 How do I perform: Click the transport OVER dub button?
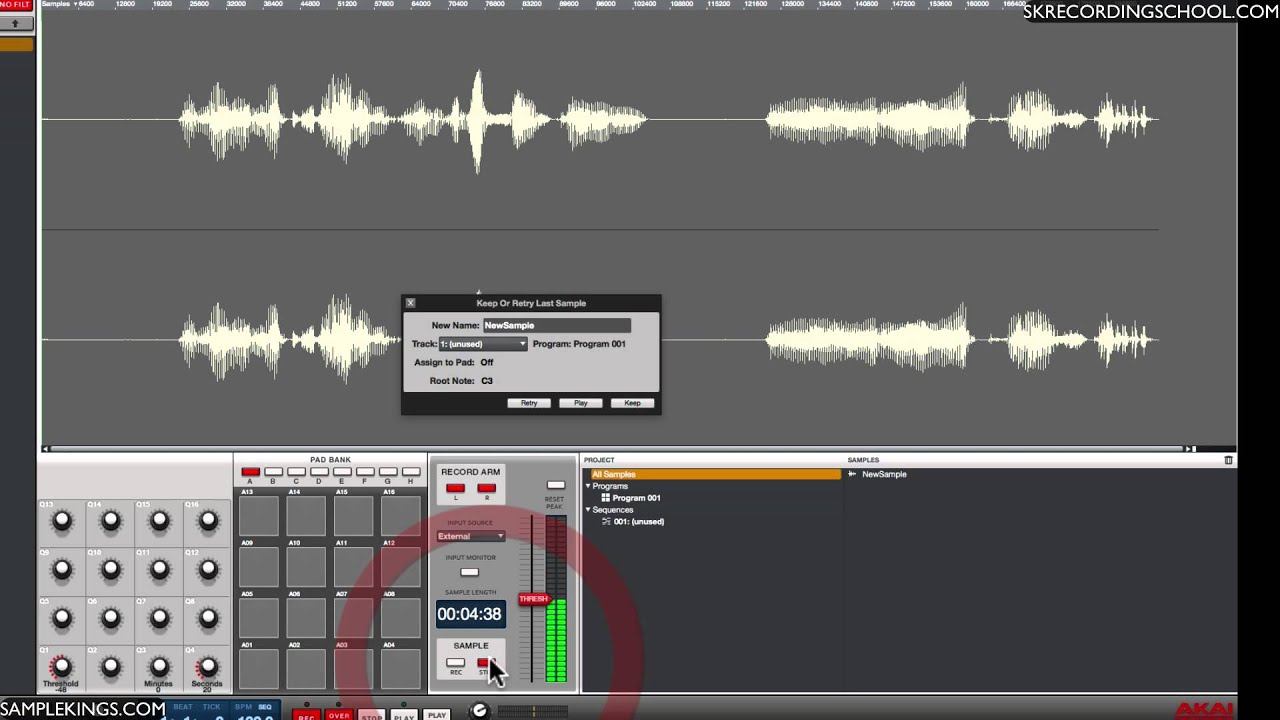[x=339, y=716]
